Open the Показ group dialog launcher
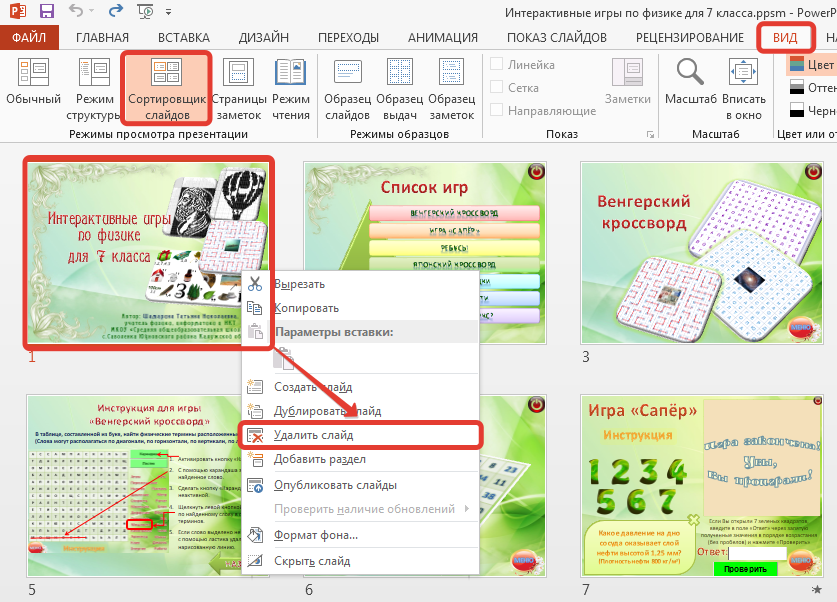The height and width of the screenshot is (602, 837). tap(651, 134)
